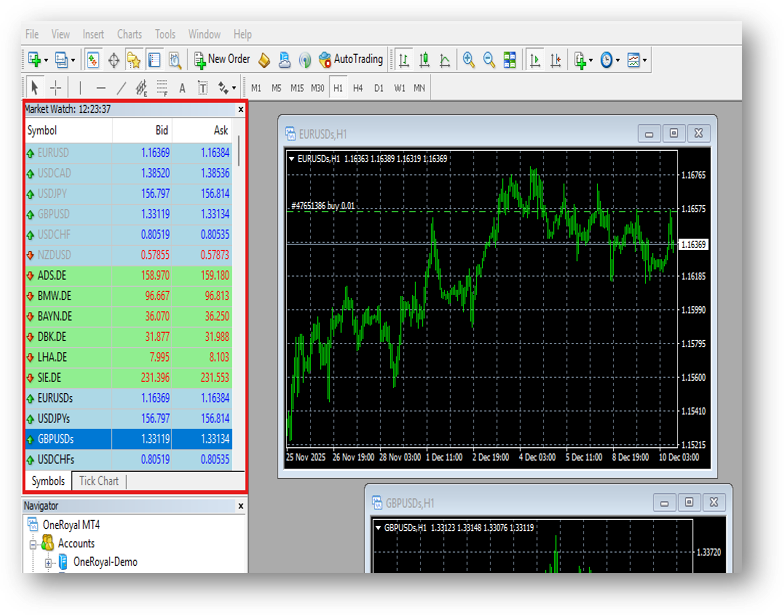Select the BMW.DE symbol row
This screenshot has width=784, height=615.
click(55, 296)
